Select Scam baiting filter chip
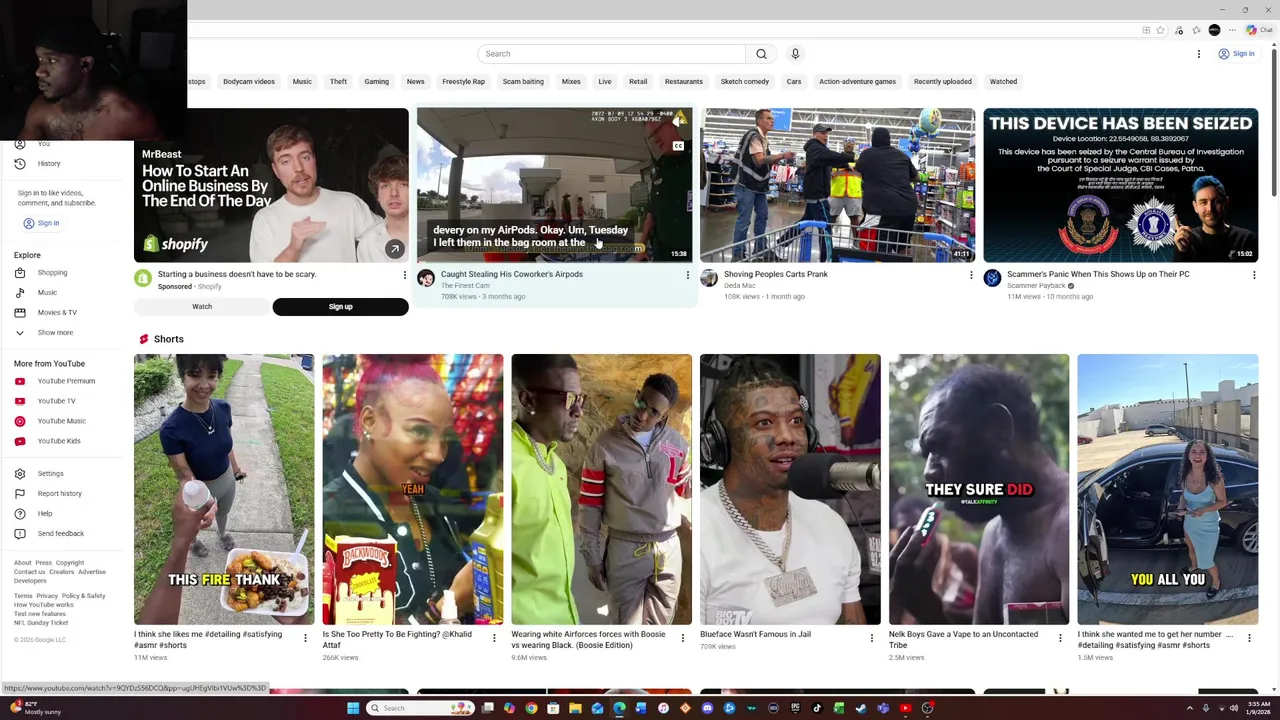1280x720 pixels. click(523, 82)
